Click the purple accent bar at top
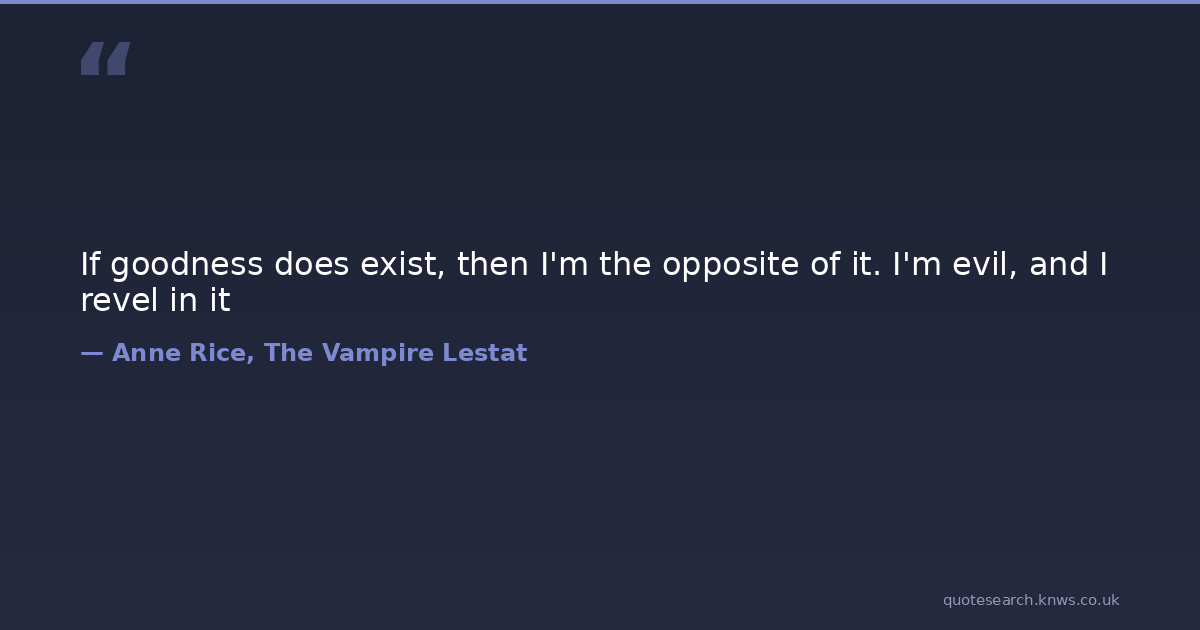This screenshot has width=1200, height=630. pyautogui.click(x=600, y=2)
